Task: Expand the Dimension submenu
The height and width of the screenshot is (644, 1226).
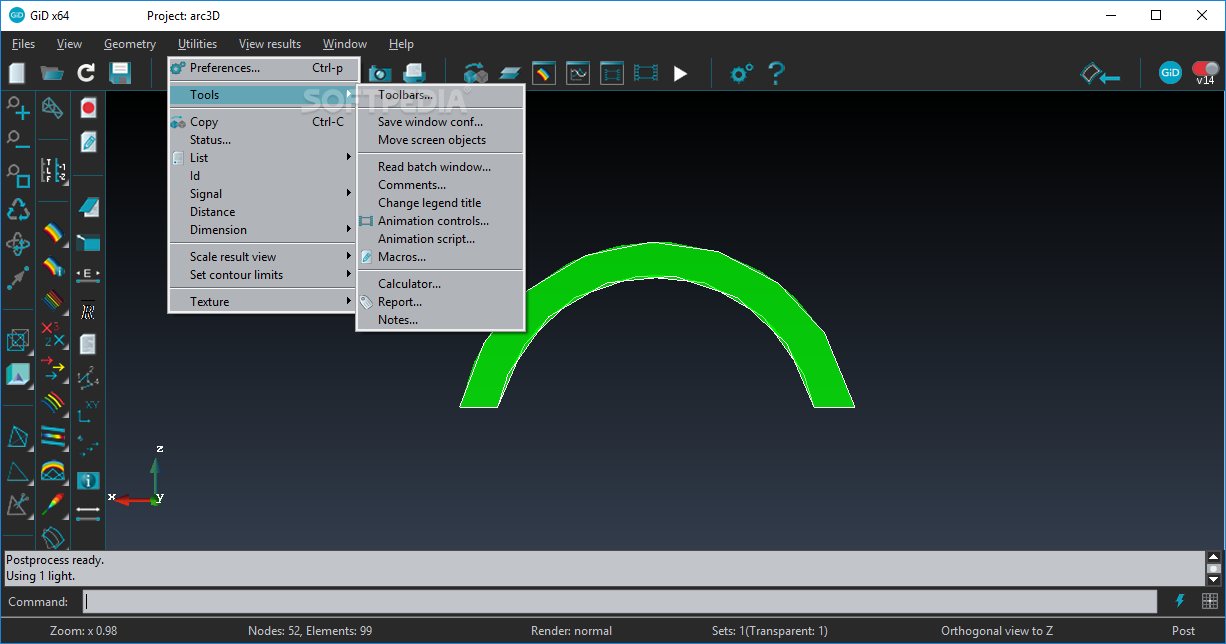Action: (x=263, y=230)
